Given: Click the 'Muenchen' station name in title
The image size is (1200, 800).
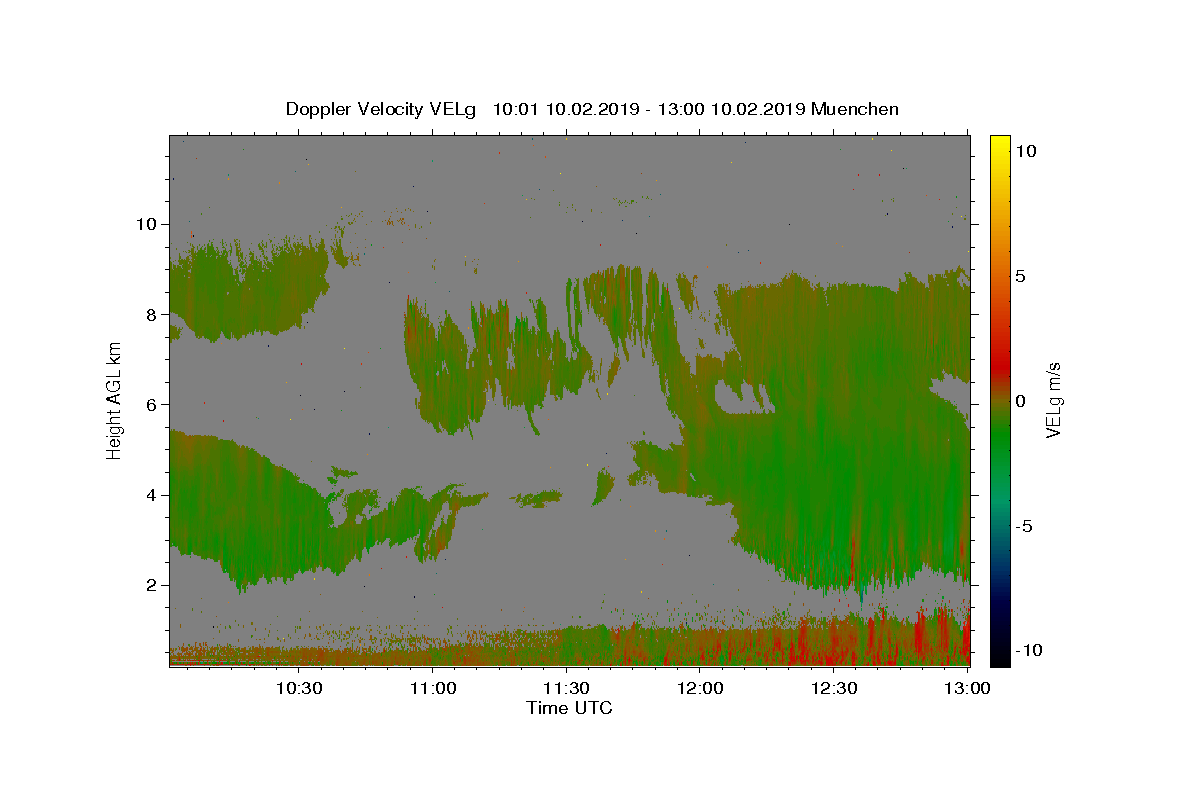Looking at the screenshot, I should tap(855, 109).
